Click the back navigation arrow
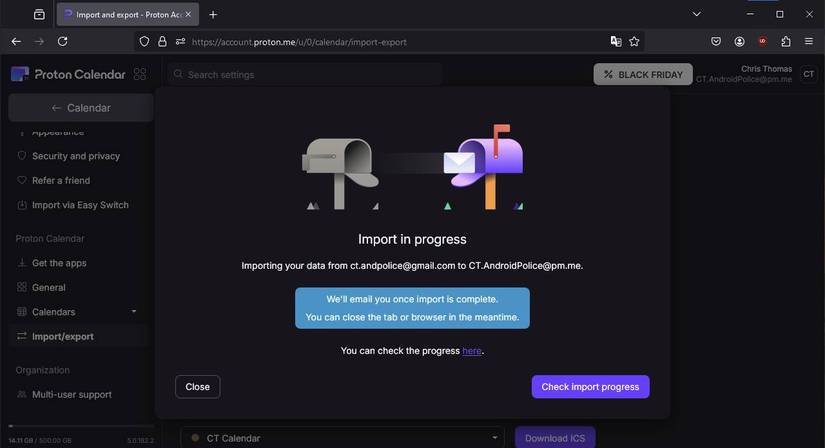825x448 pixels. [x=15, y=41]
